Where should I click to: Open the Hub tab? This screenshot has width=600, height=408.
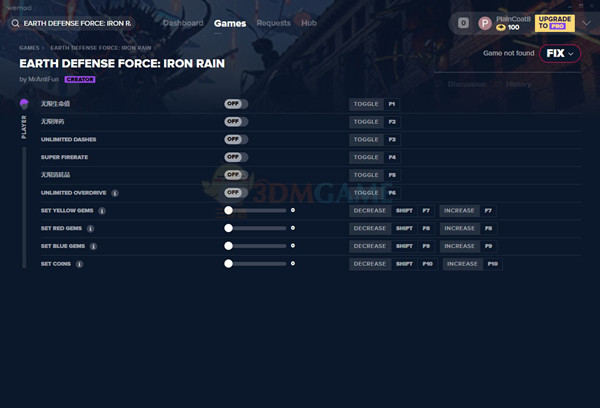(x=309, y=23)
